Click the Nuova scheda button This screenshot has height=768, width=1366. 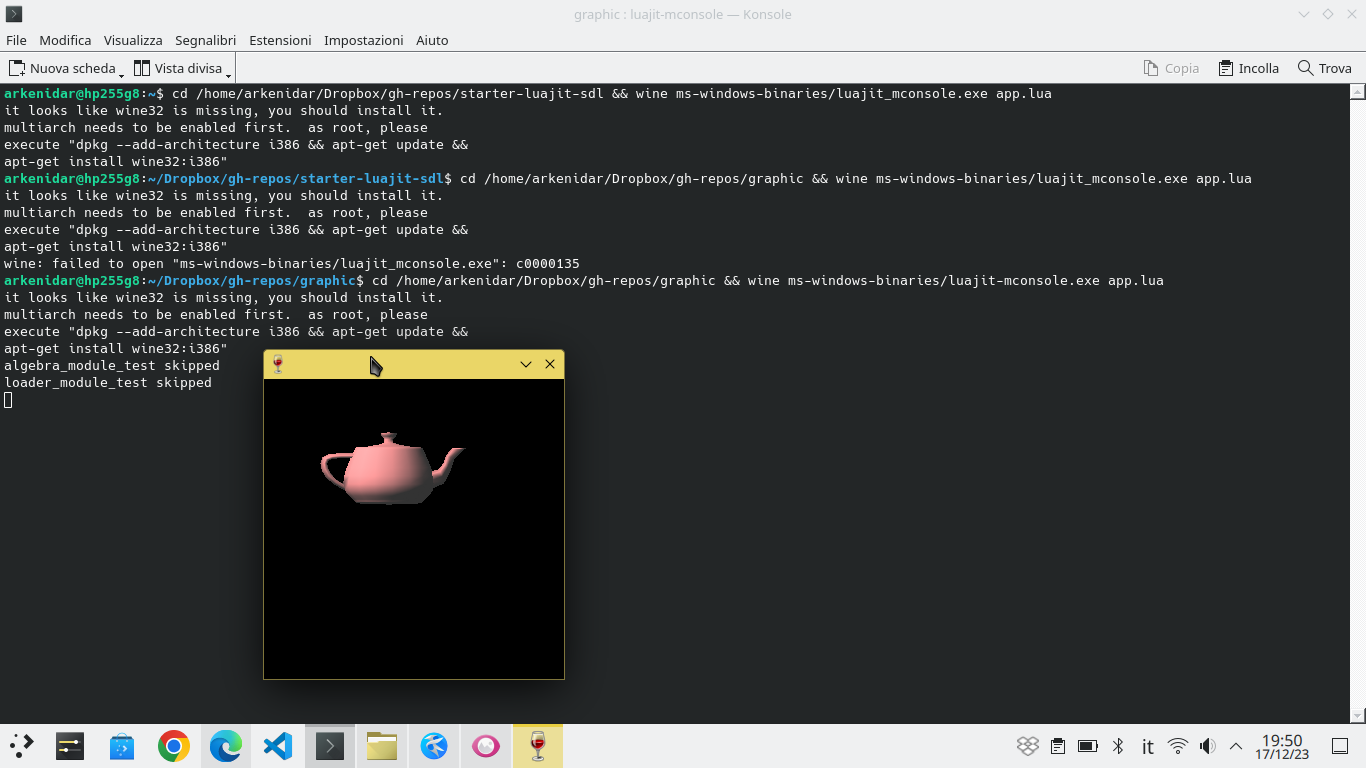(62, 68)
